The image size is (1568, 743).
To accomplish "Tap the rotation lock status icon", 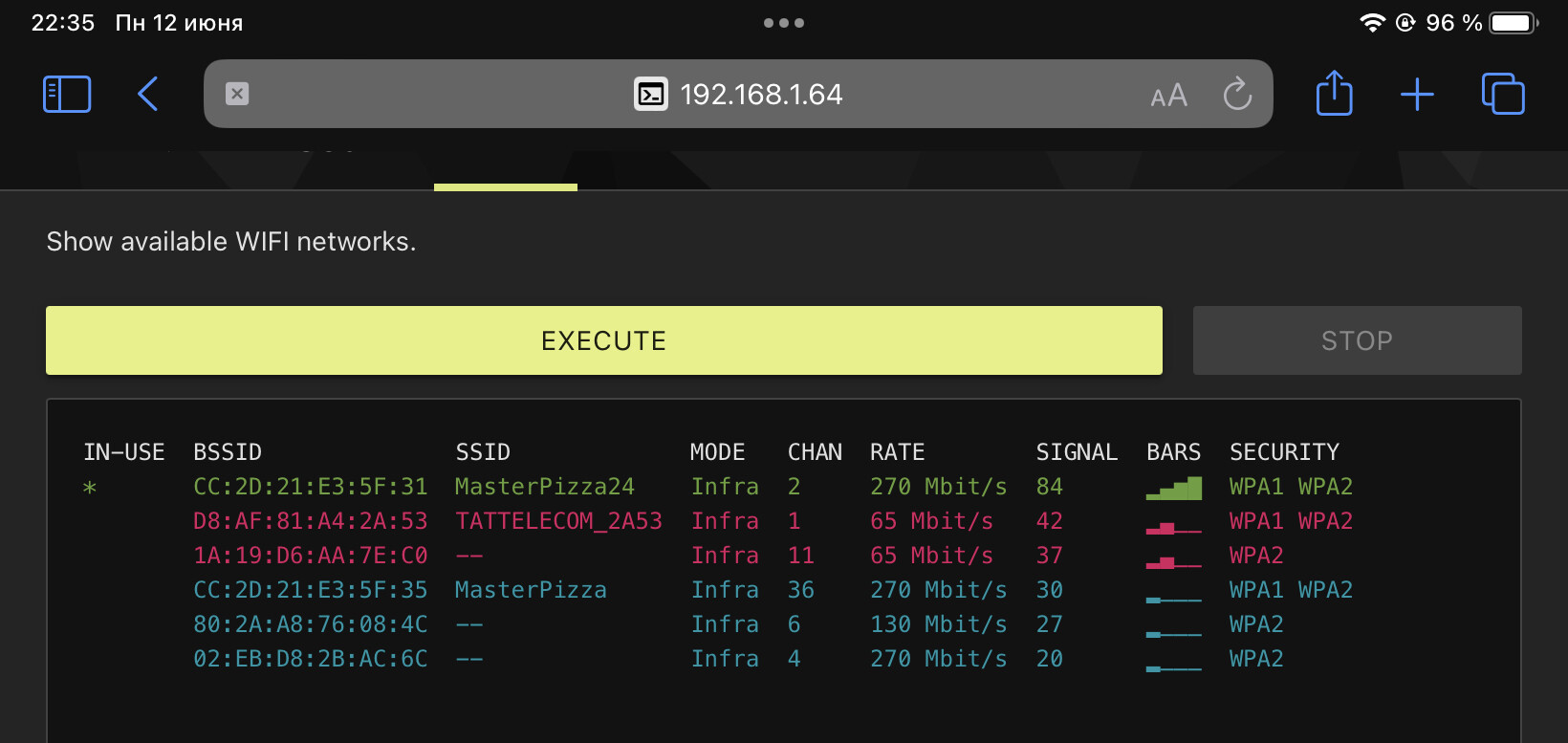I will (x=1405, y=23).
